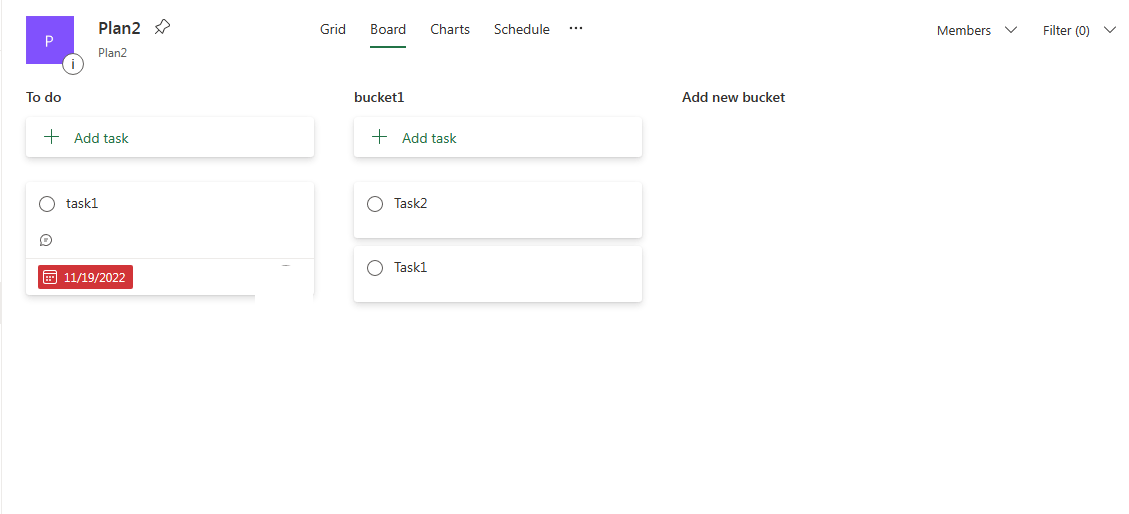Switch to the Charts tab

[450, 30]
